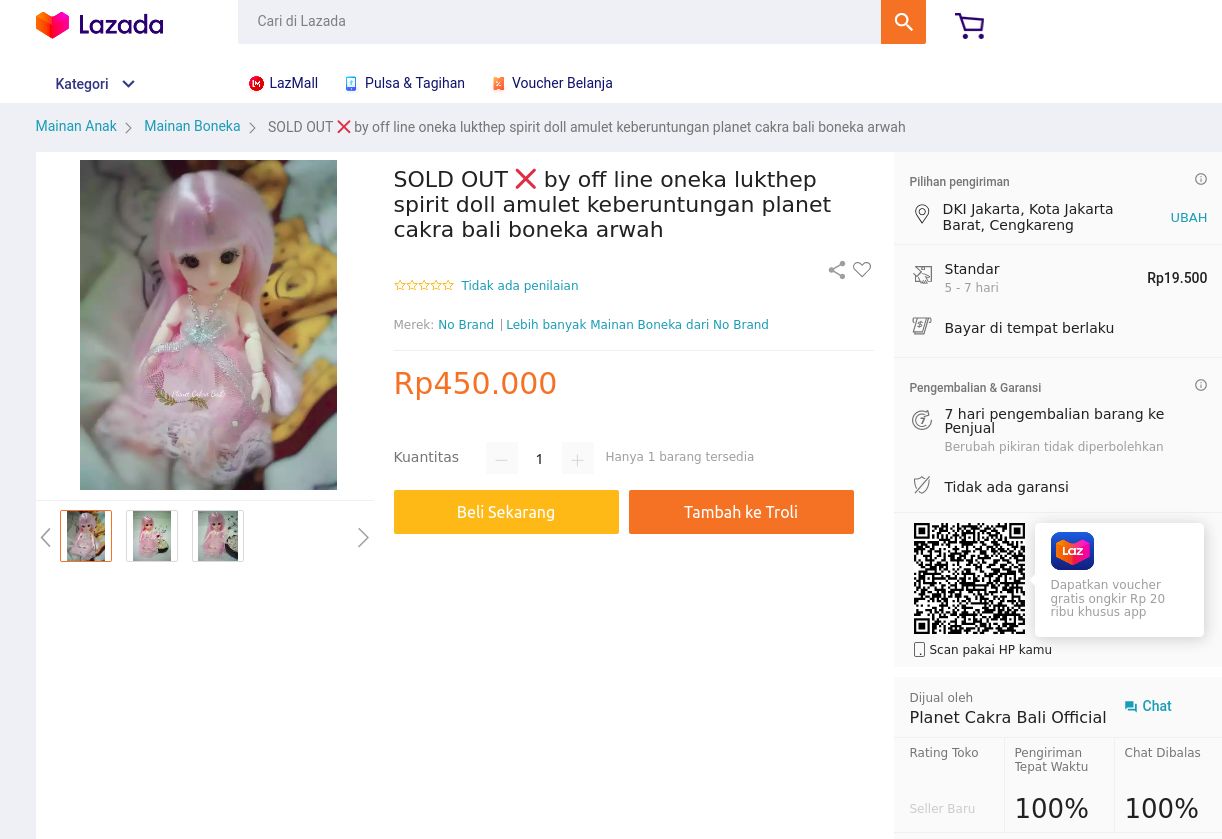Click the next arrow on the thumbnail carousel
The width and height of the screenshot is (1222, 839).
coord(363,537)
